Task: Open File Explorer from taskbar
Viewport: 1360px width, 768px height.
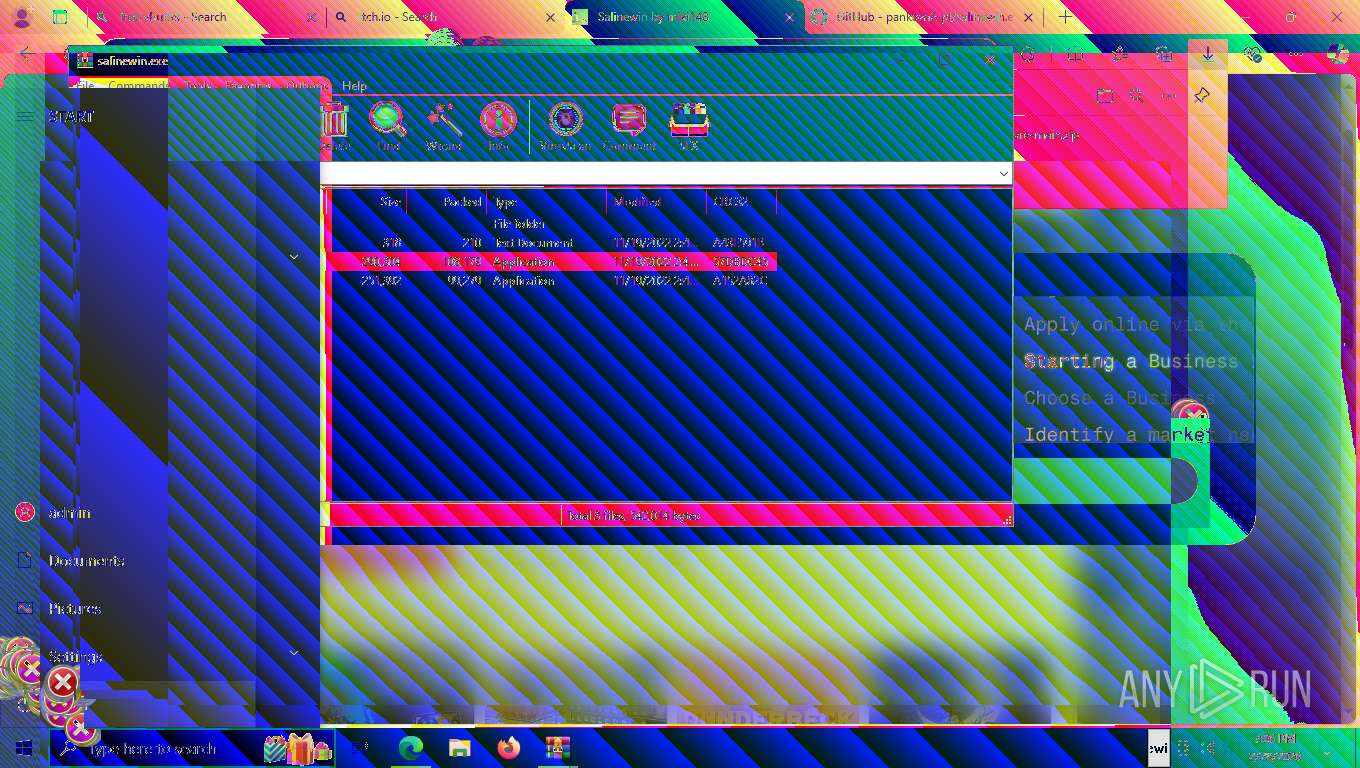Action: [x=459, y=748]
